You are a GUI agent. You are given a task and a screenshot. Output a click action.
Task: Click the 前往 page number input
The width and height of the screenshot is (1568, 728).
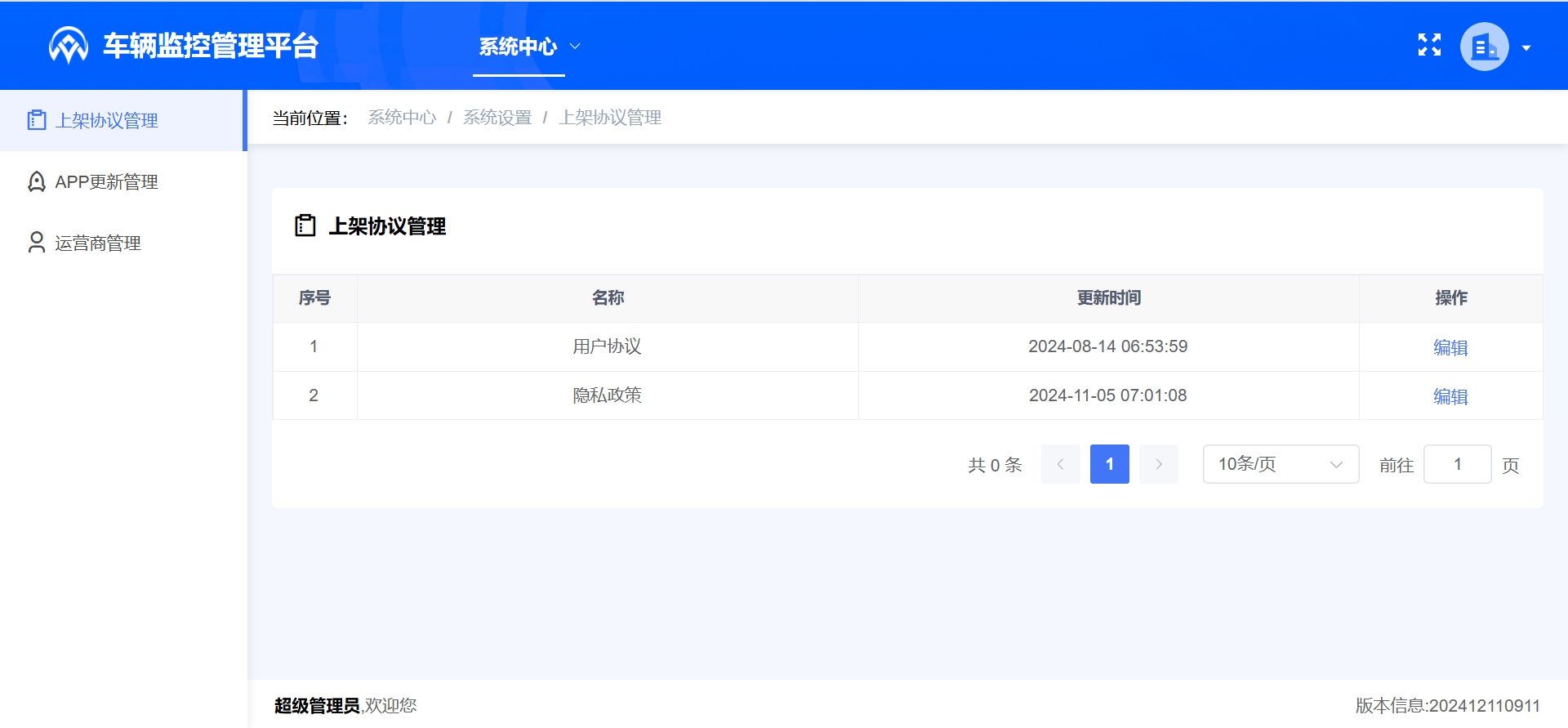pos(1458,464)
